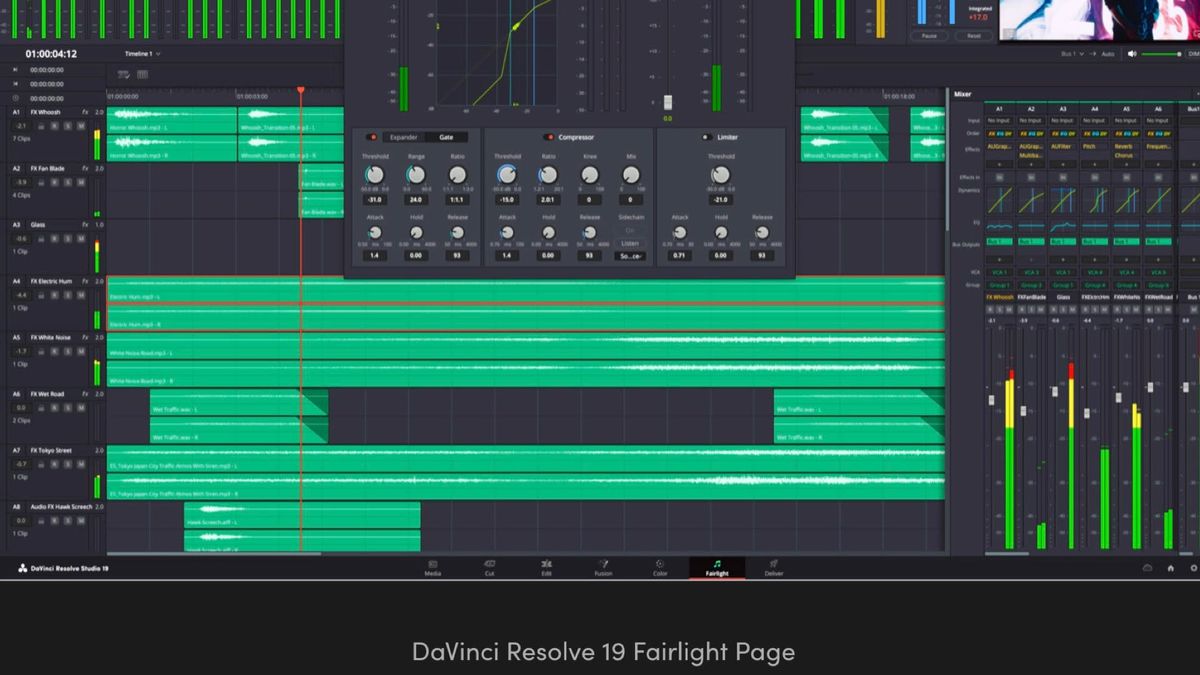This screenshot has width=1200, height=675.
Task: Click the Sidechain Listen button
Action: click(x=630, y=243)
